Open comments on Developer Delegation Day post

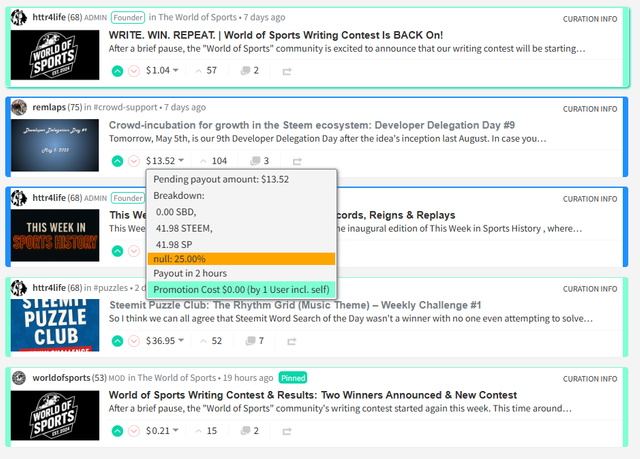[x=260, y=161]
